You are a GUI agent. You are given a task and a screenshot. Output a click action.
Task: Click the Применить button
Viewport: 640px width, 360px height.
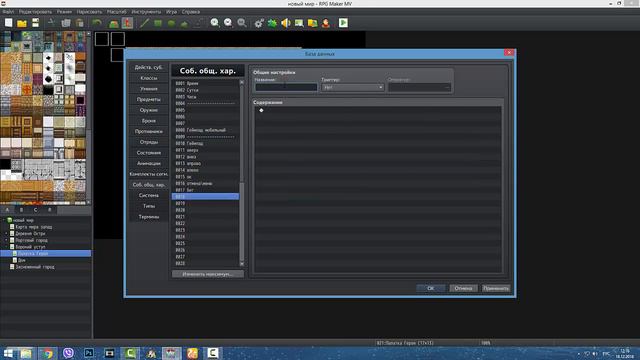[496, 288]
